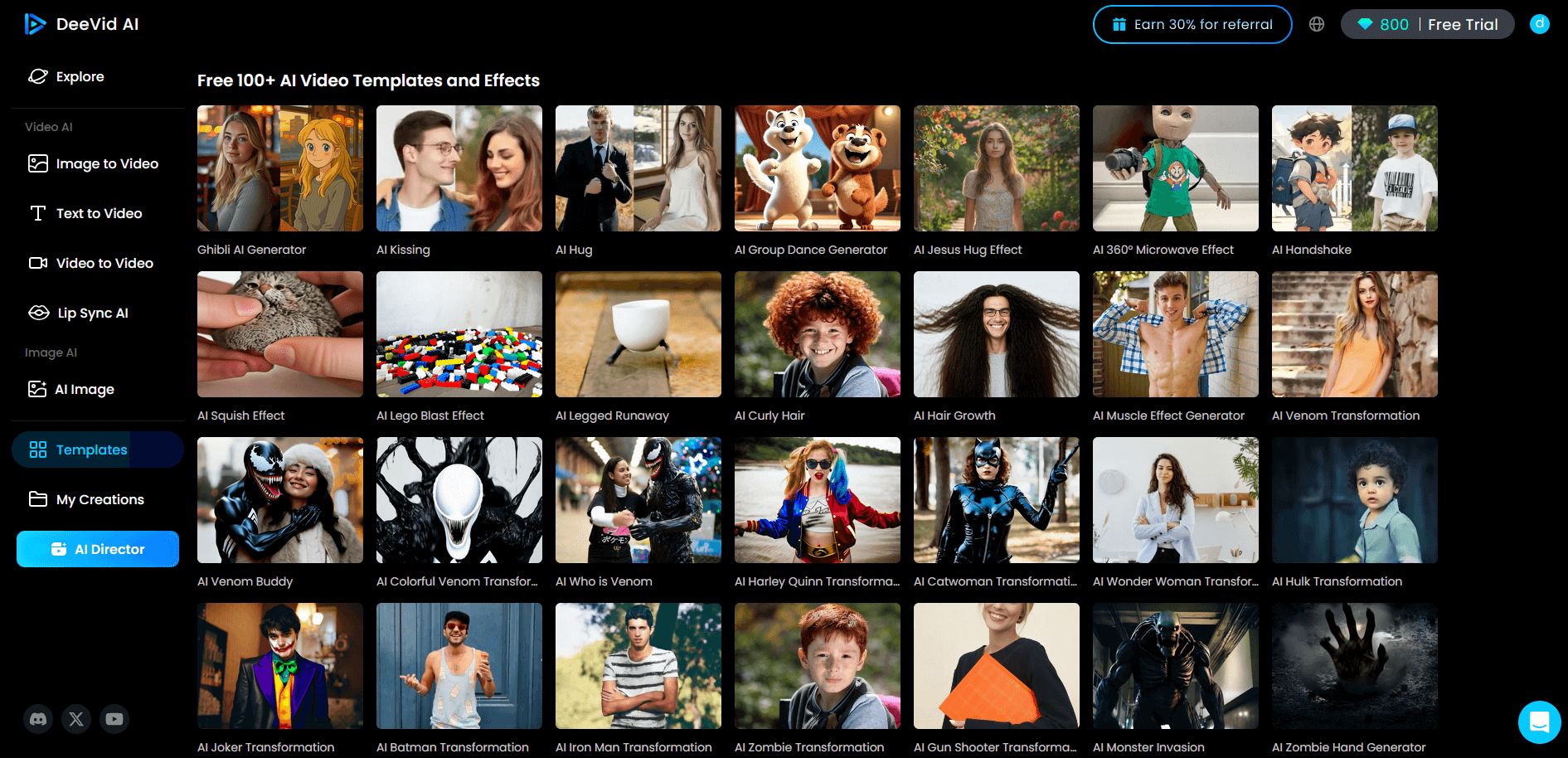Start the Free Trial
This screenshot has width=1568, height=758.
coord(1463,24)
